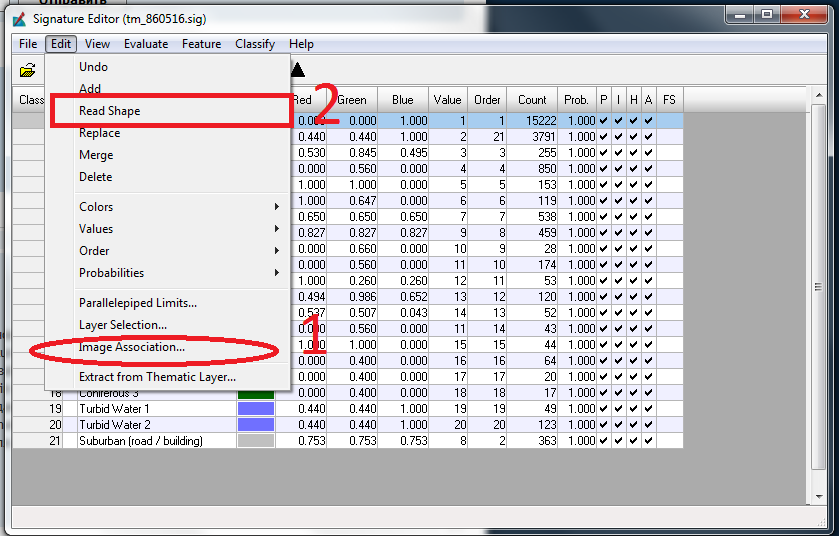Click the black up-arrow triangle toolbar icon
This screenshot has width=839, height=536.
tap(298, 70)
